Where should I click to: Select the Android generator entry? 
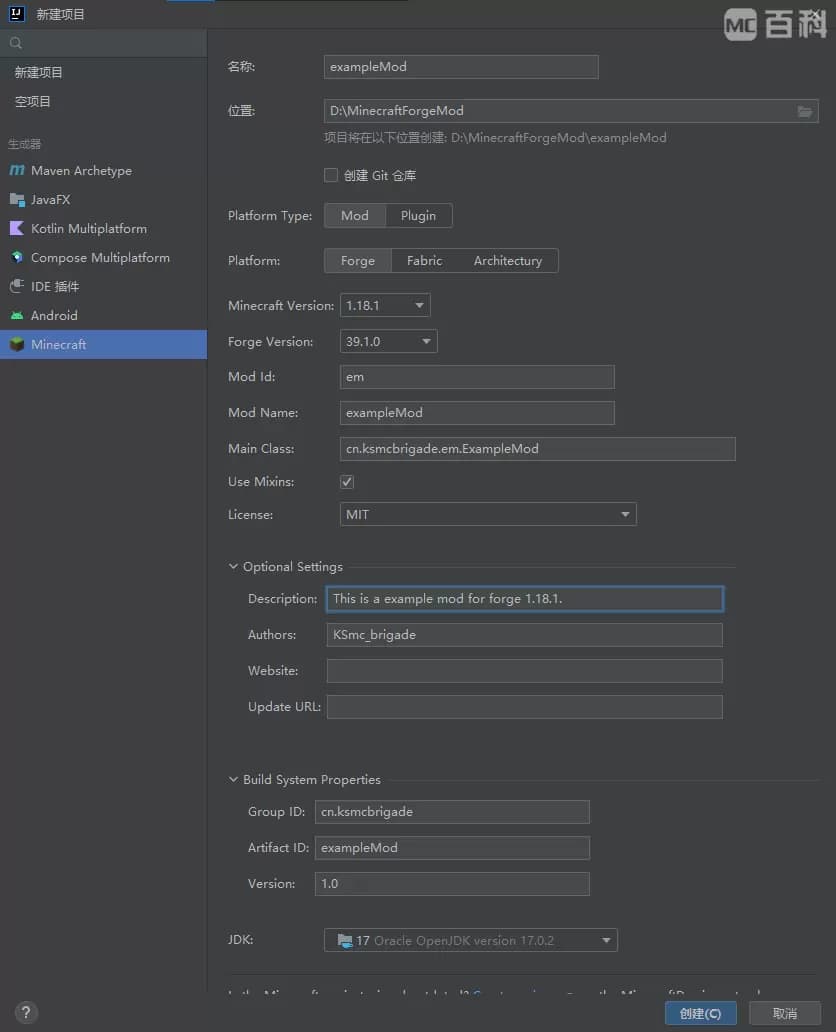(x=103, y=315)
